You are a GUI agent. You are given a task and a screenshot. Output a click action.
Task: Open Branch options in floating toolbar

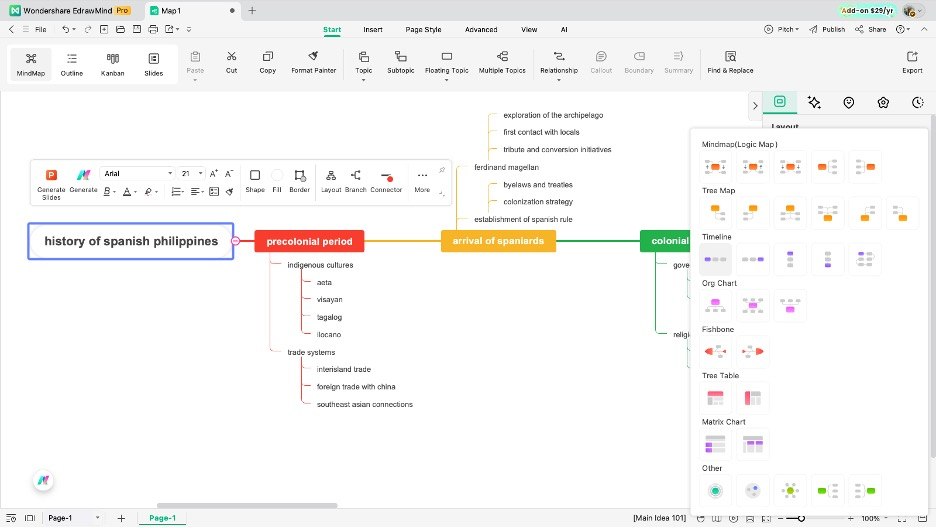pyautogui.click(x=355, y=181)
